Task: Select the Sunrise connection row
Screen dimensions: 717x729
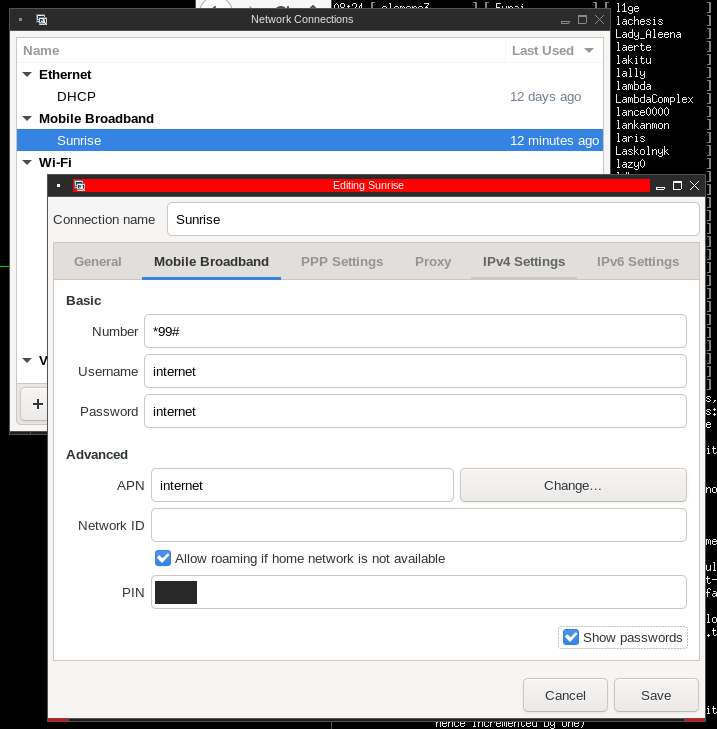Action: point(310,140)
